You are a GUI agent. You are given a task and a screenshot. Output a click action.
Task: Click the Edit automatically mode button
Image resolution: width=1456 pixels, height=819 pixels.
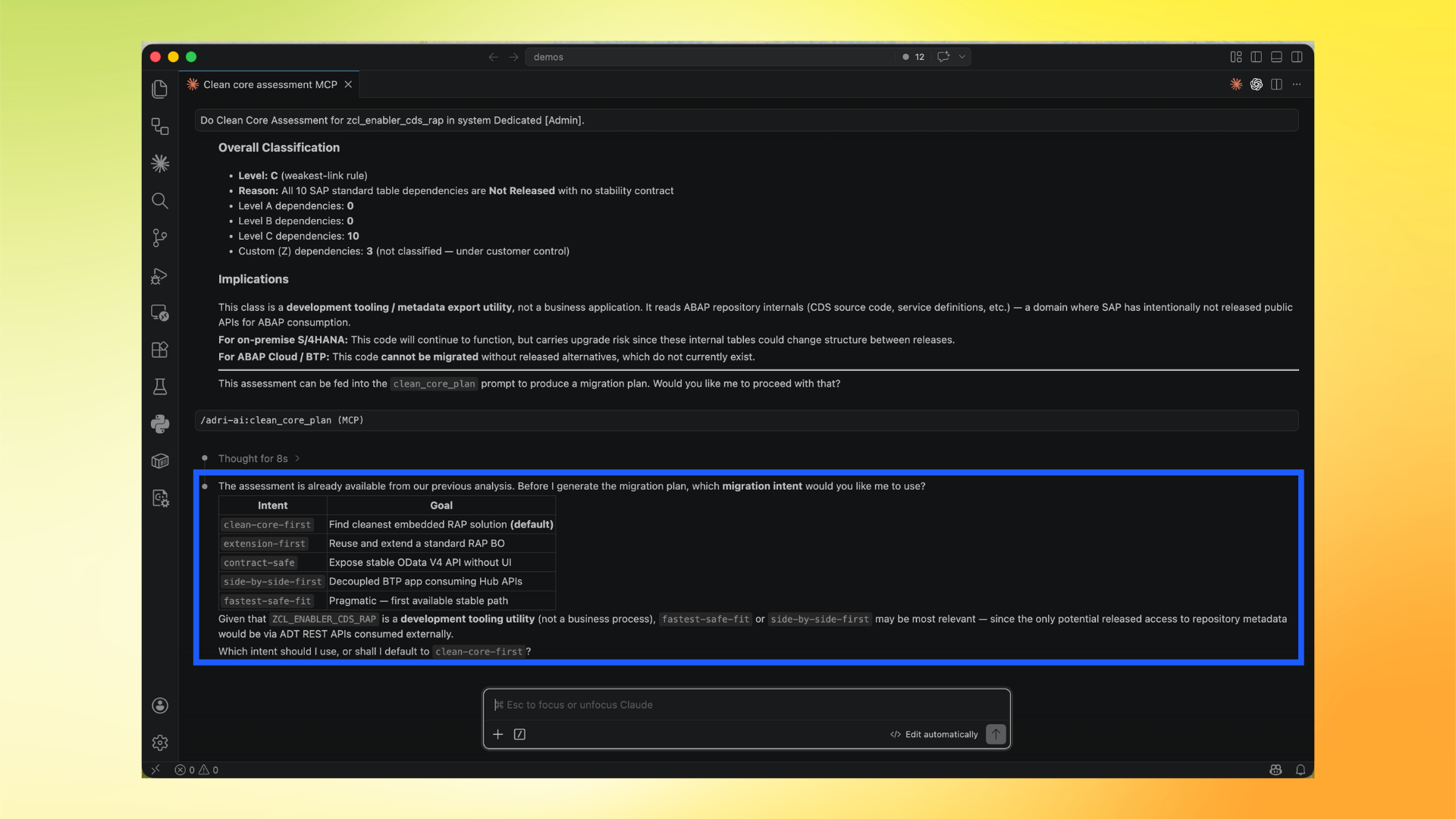click(934, 734)
